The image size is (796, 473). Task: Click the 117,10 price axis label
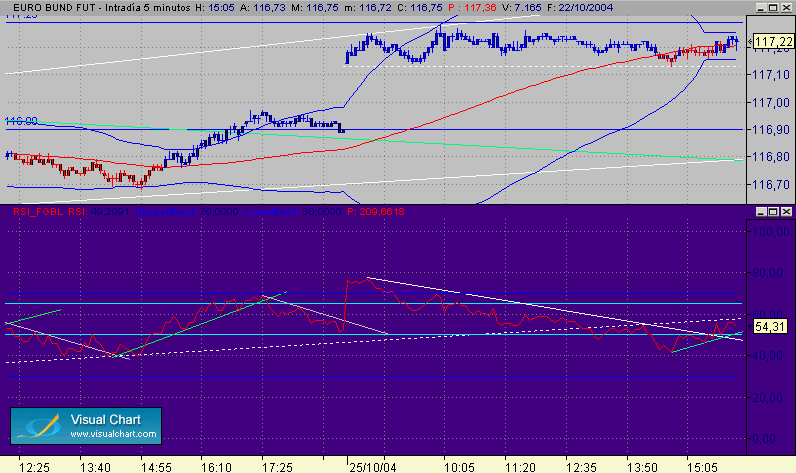coord(771,75)
